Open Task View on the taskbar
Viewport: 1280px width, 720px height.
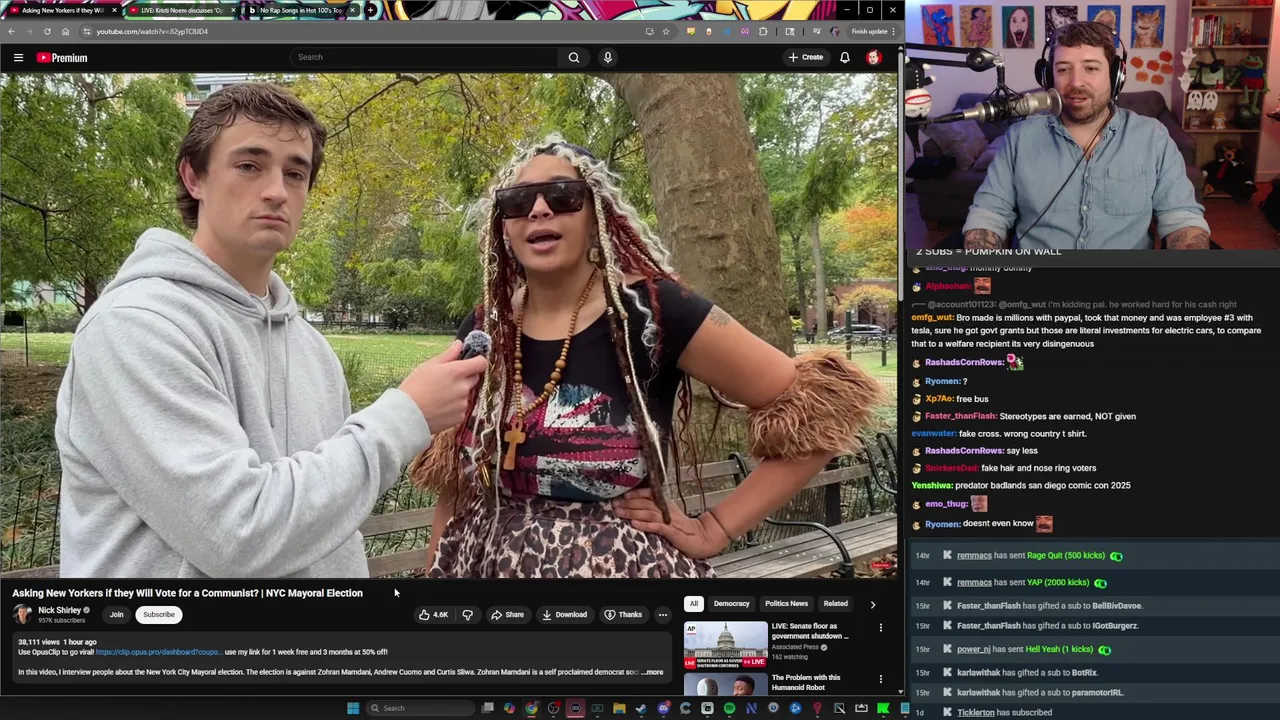[x=487, y=708]
